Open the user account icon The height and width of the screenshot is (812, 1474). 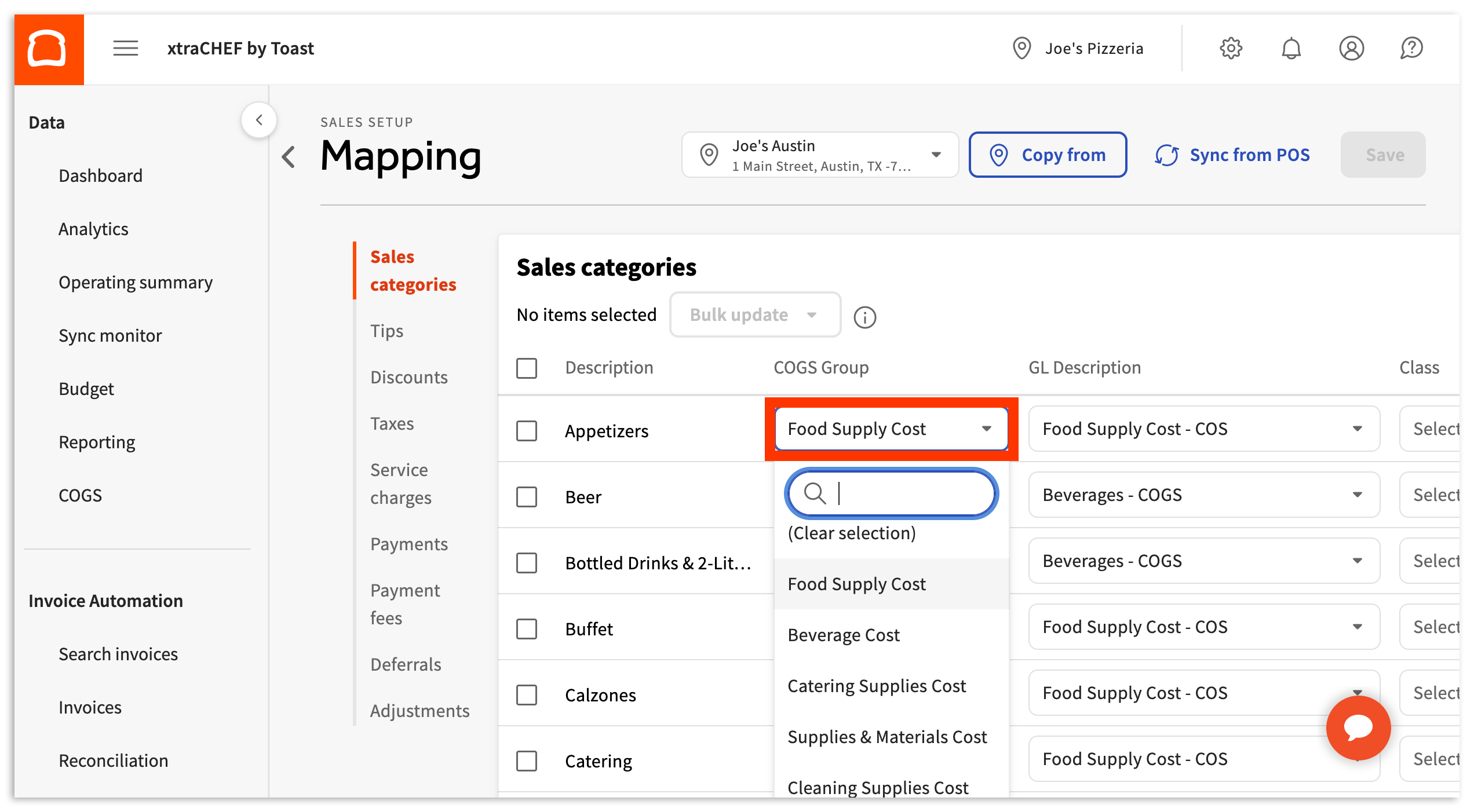click(x=1352, y=48)
